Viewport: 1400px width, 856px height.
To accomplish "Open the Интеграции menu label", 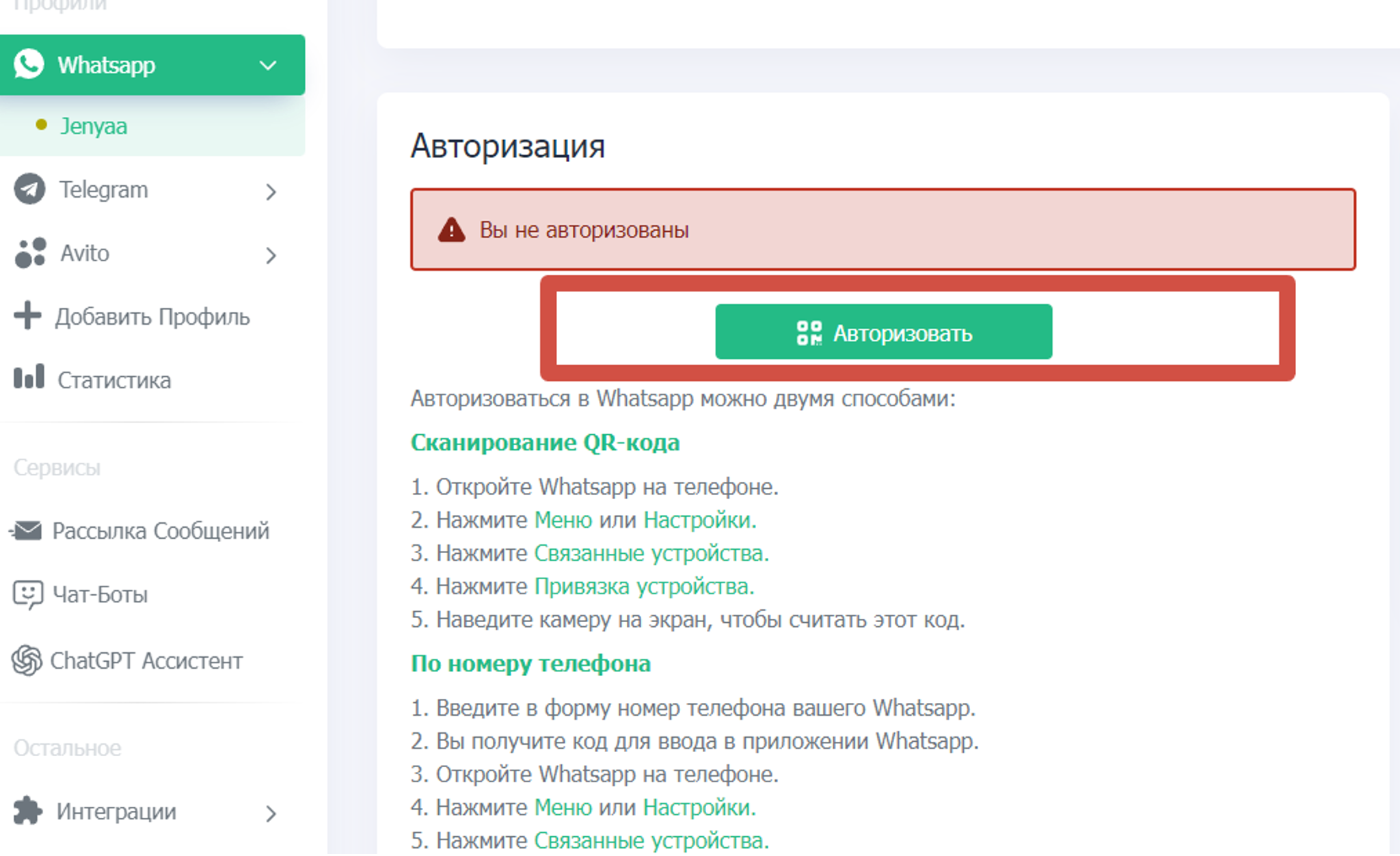I will point(116,812).
